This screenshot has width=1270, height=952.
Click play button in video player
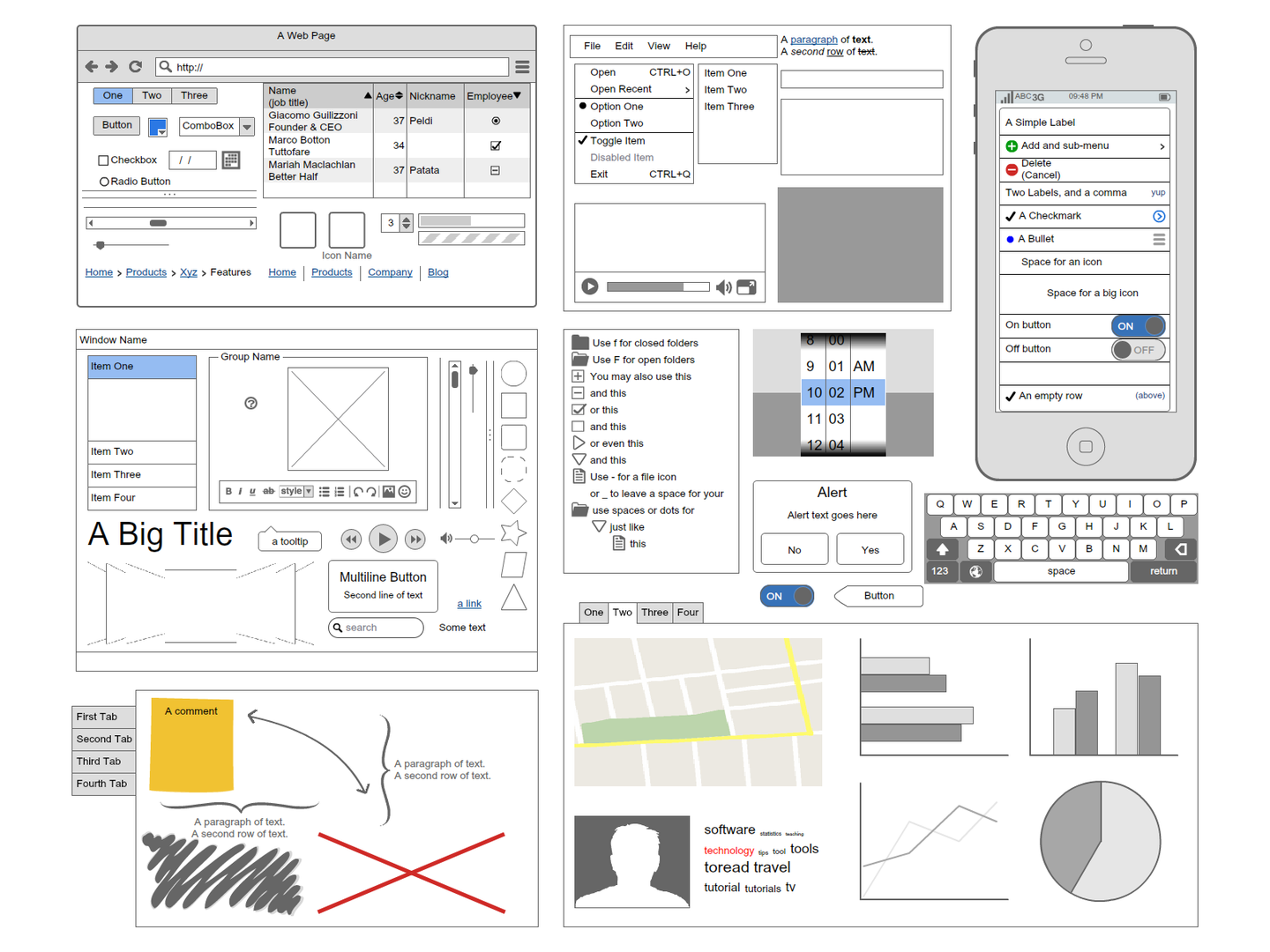[590, 286]
